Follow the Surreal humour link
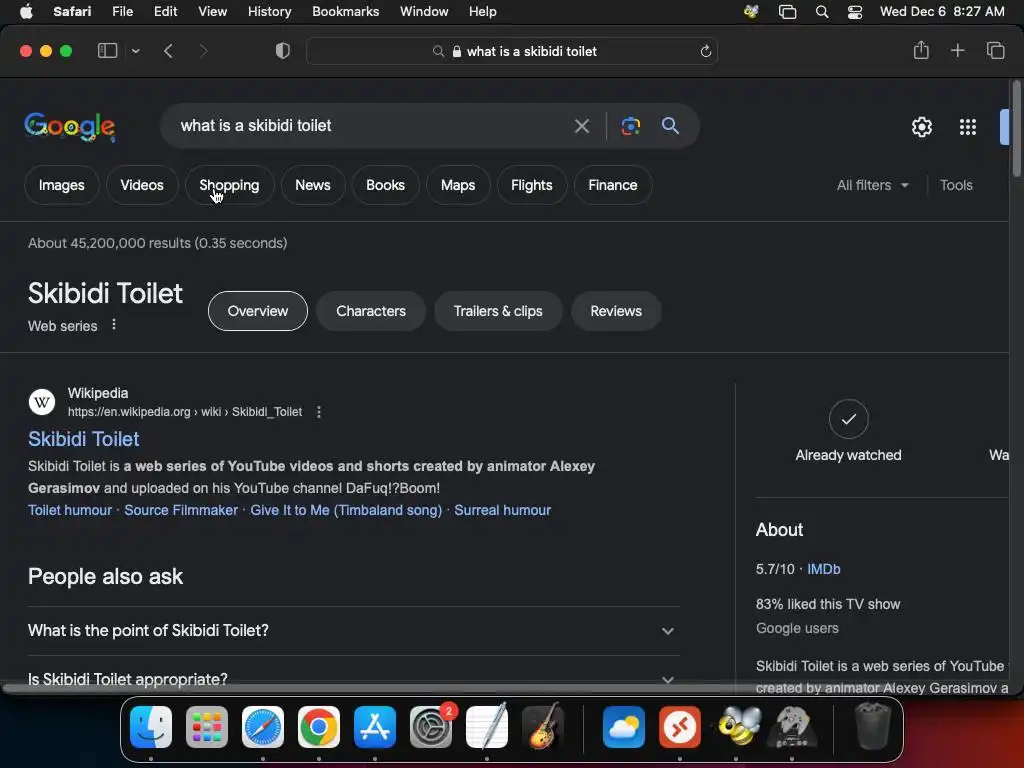 coord(502,510)
